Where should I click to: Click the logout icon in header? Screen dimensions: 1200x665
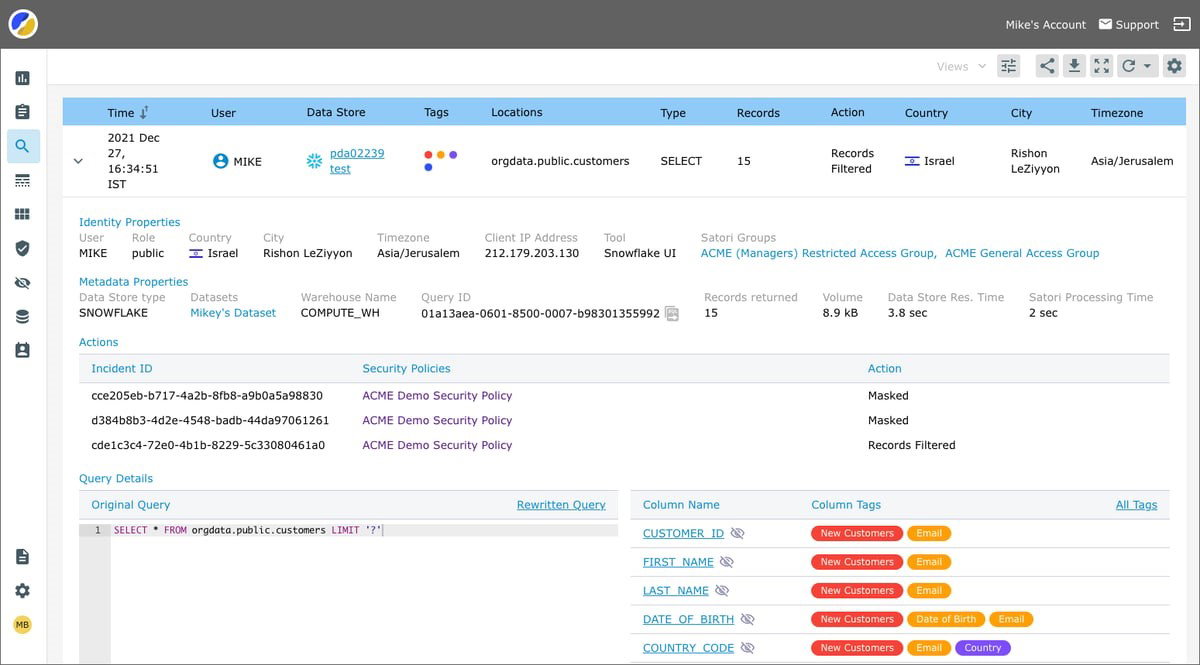click(1181, 24)
